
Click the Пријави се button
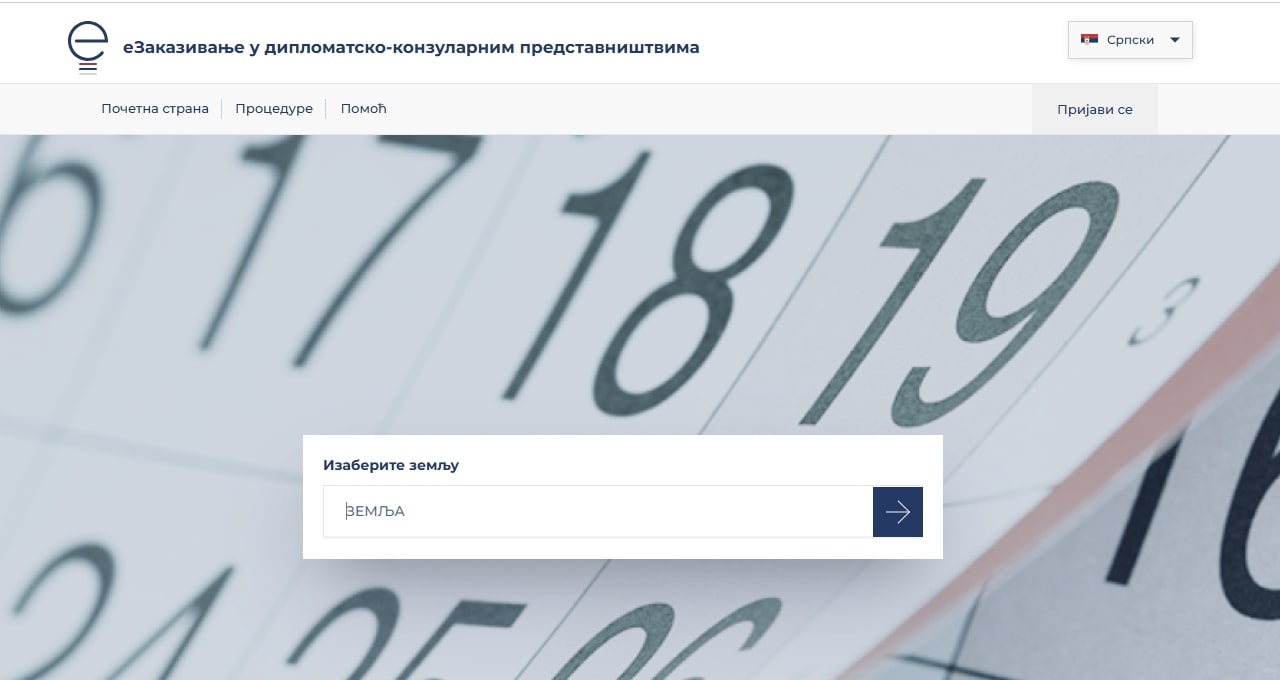1095,109
